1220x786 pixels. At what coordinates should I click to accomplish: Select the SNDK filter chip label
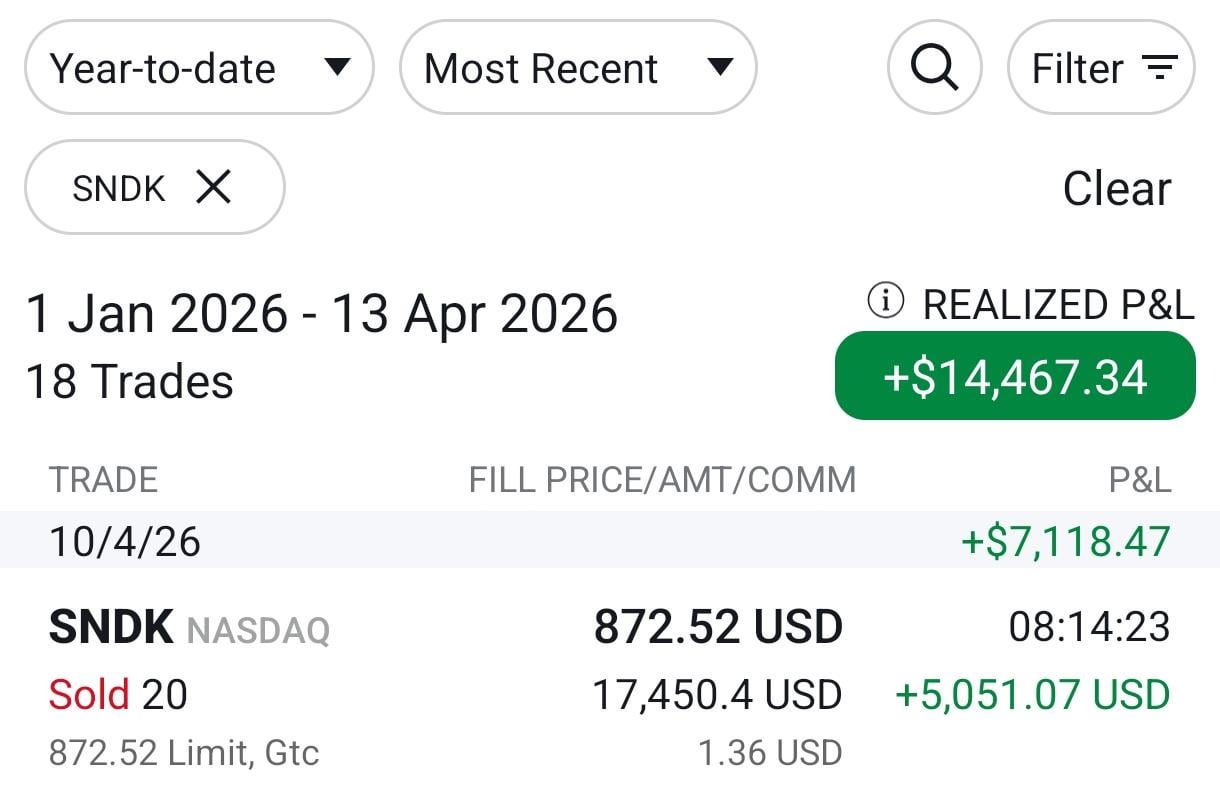click(118, 188)
